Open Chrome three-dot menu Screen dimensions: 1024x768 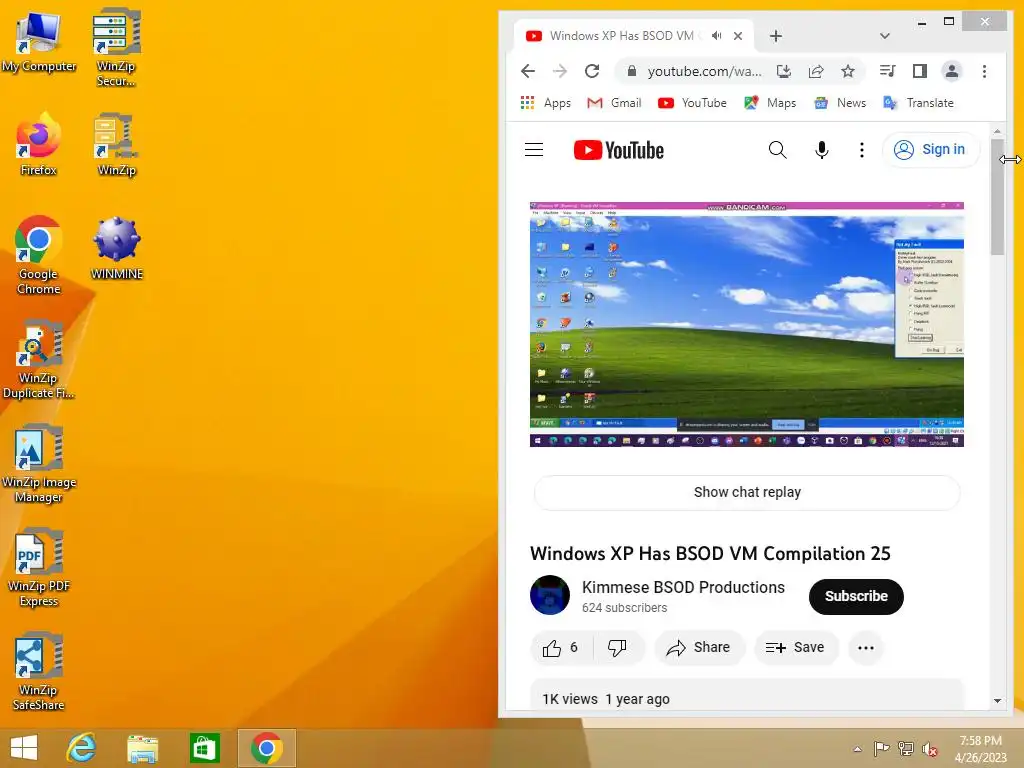click(984, 71)
